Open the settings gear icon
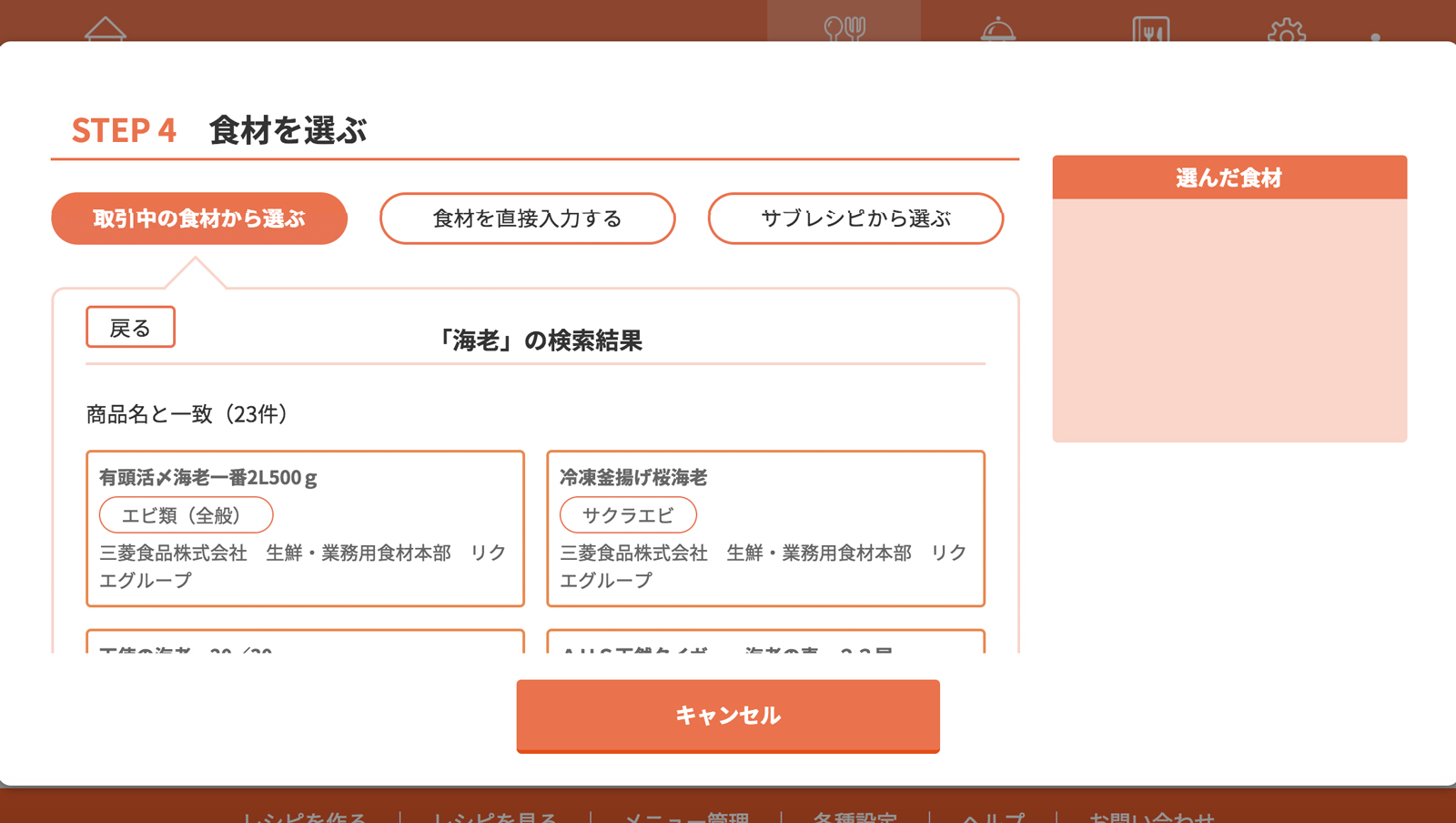 point(1286,31)
